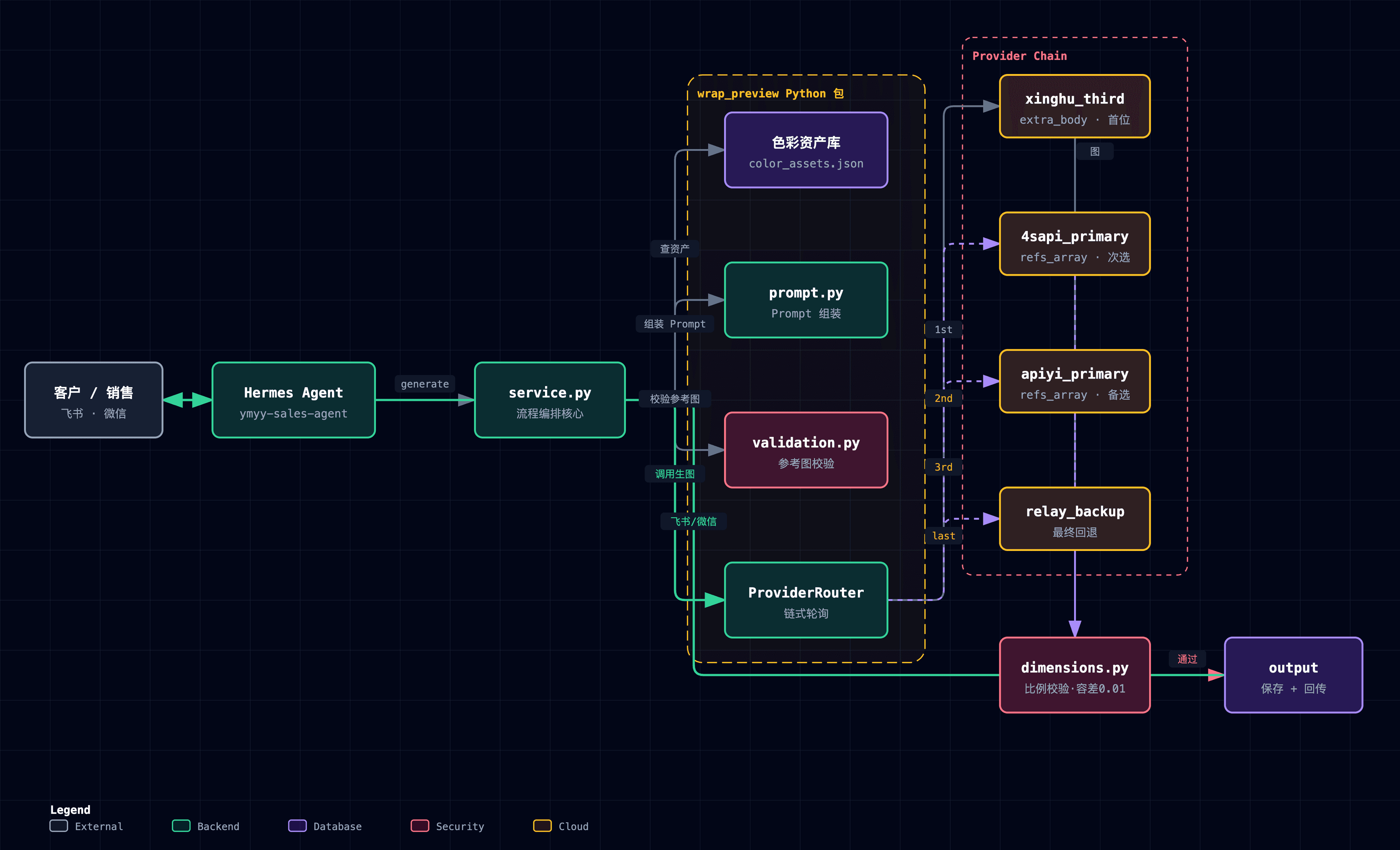Select the Provider Chain group title

(x=1019, y=56)
